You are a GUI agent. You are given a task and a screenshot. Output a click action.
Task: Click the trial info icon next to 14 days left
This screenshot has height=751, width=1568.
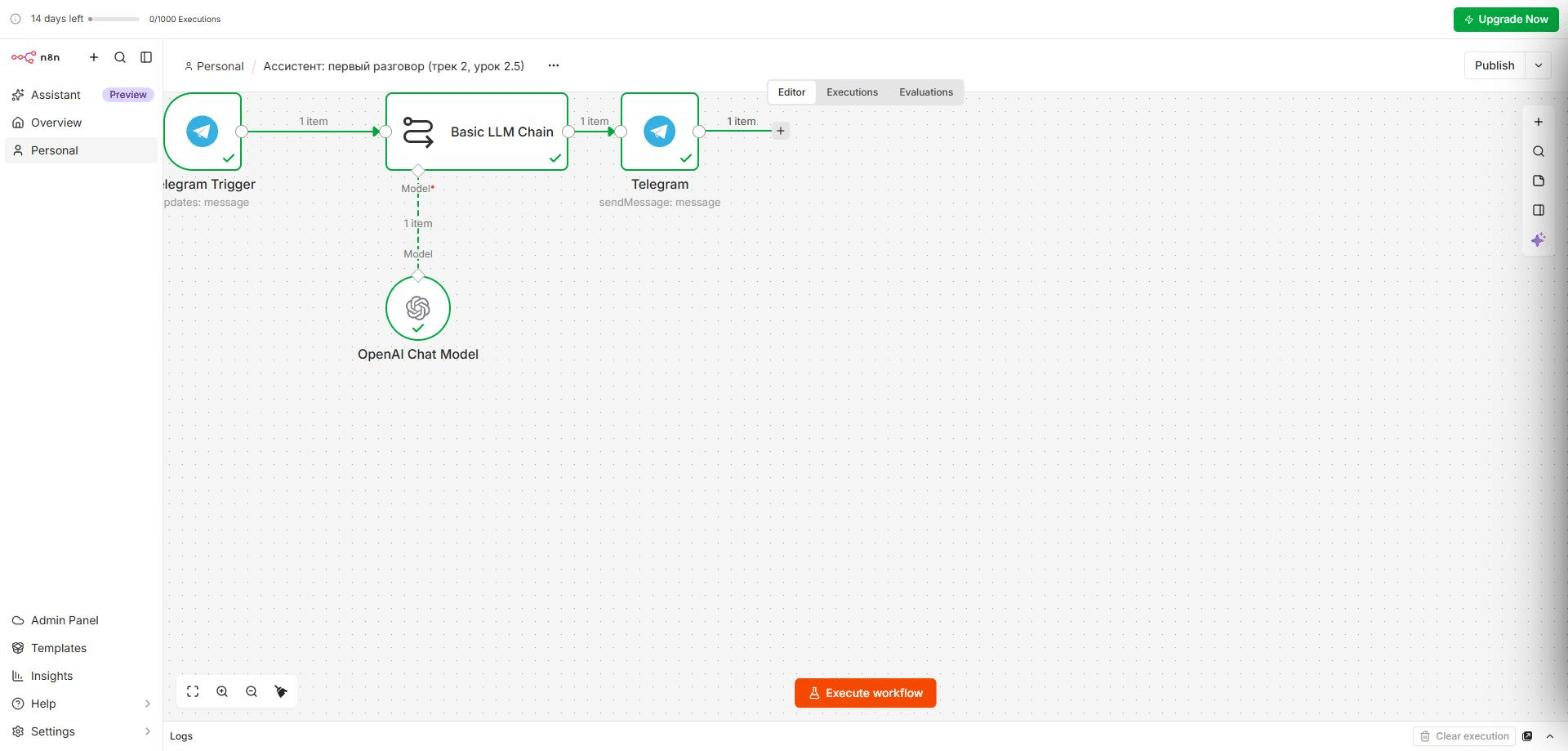pyautogui.click(x=15, y=19)
